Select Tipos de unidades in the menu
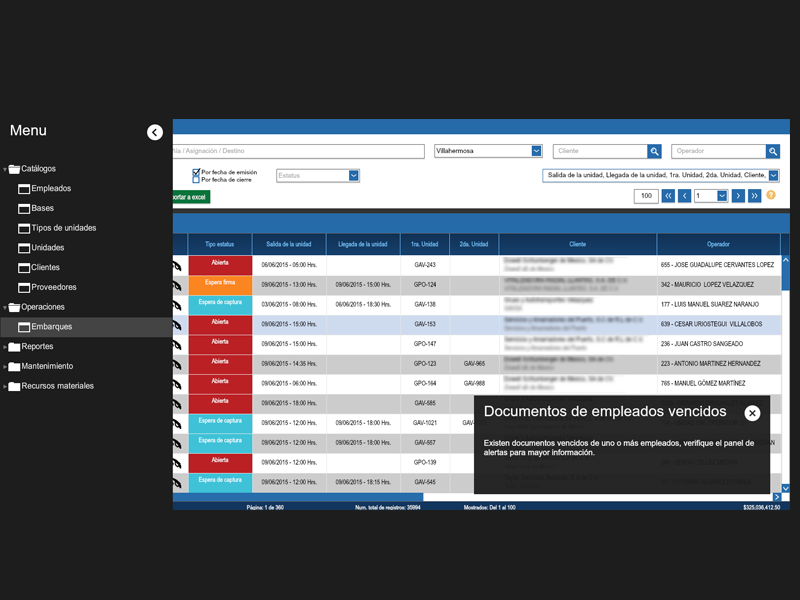This screenshot has height=600, width=800. click(63, 228)
